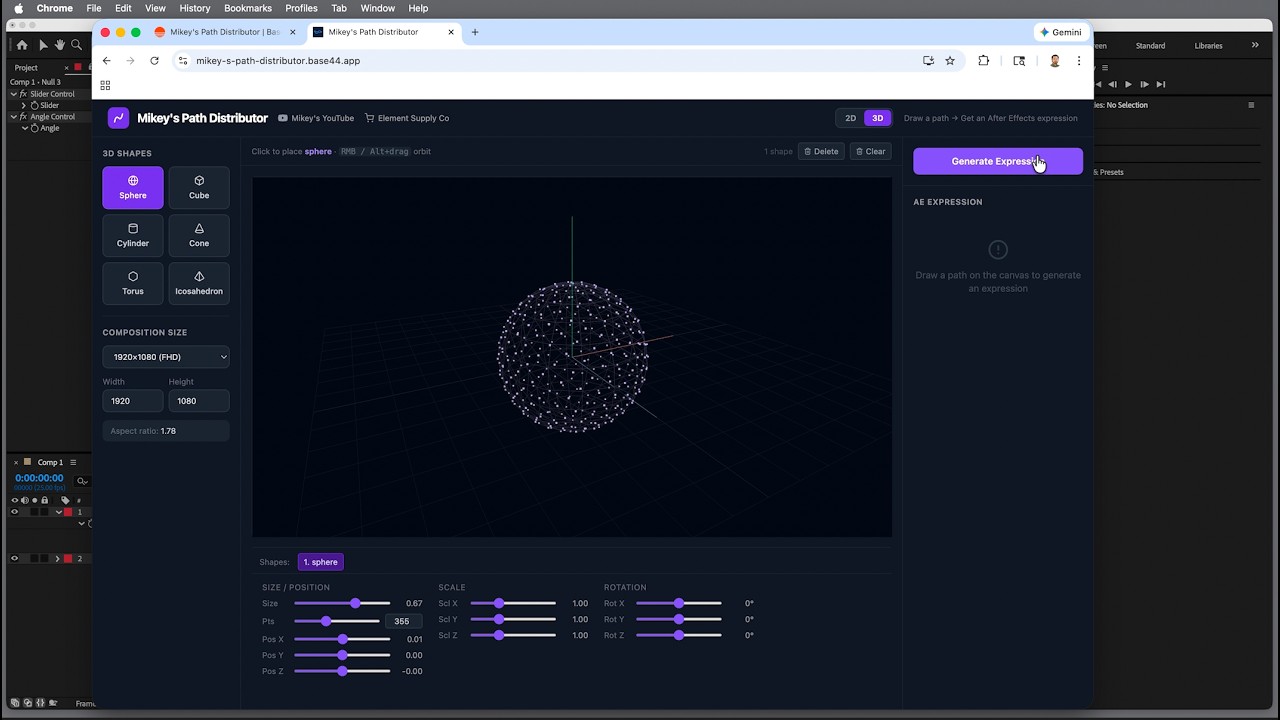Collapse Slider Control effect group
This screenshot has height=720, width=1280.
point(14,94)
